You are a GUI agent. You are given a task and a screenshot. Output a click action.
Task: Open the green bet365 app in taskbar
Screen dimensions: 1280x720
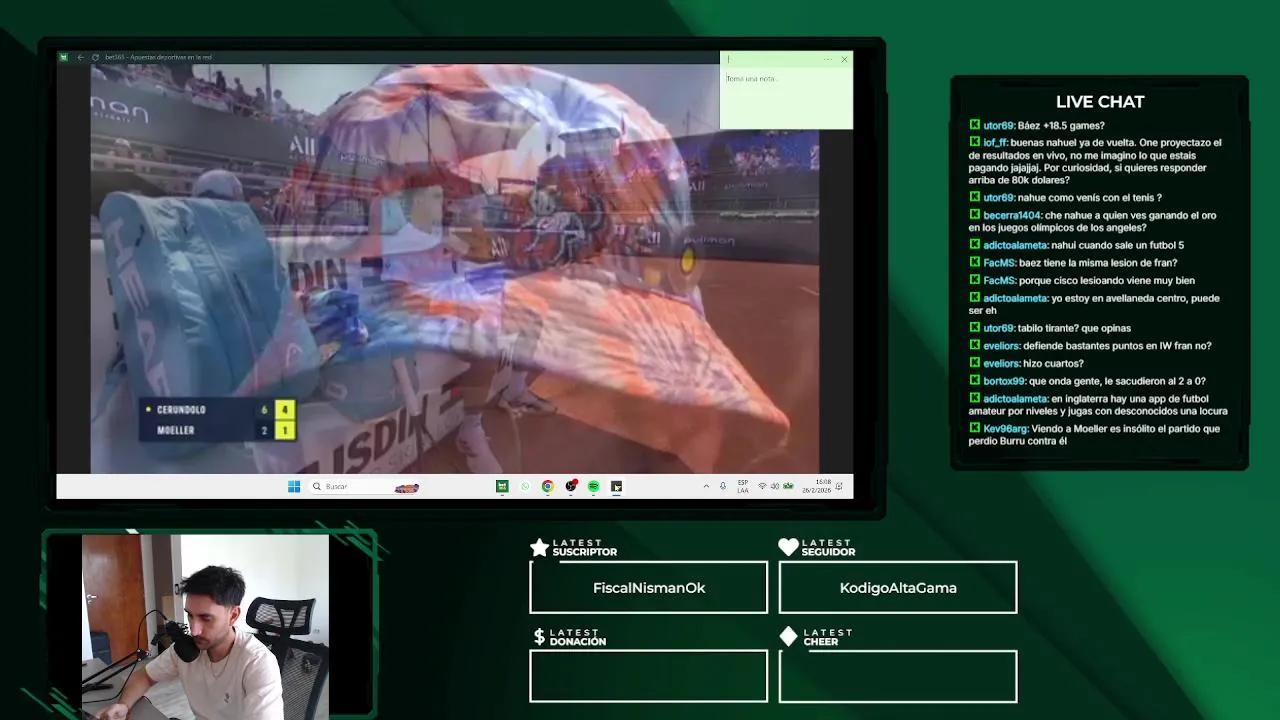502,486
